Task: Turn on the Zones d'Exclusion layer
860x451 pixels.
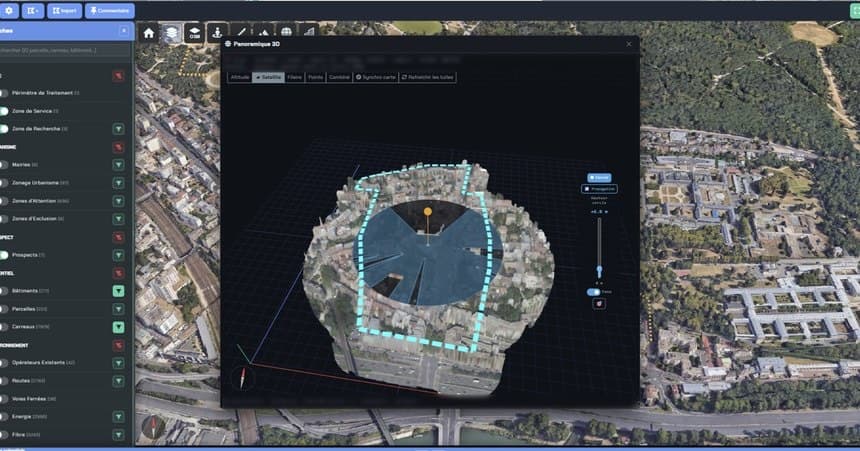Action: [x=3, y=219]
